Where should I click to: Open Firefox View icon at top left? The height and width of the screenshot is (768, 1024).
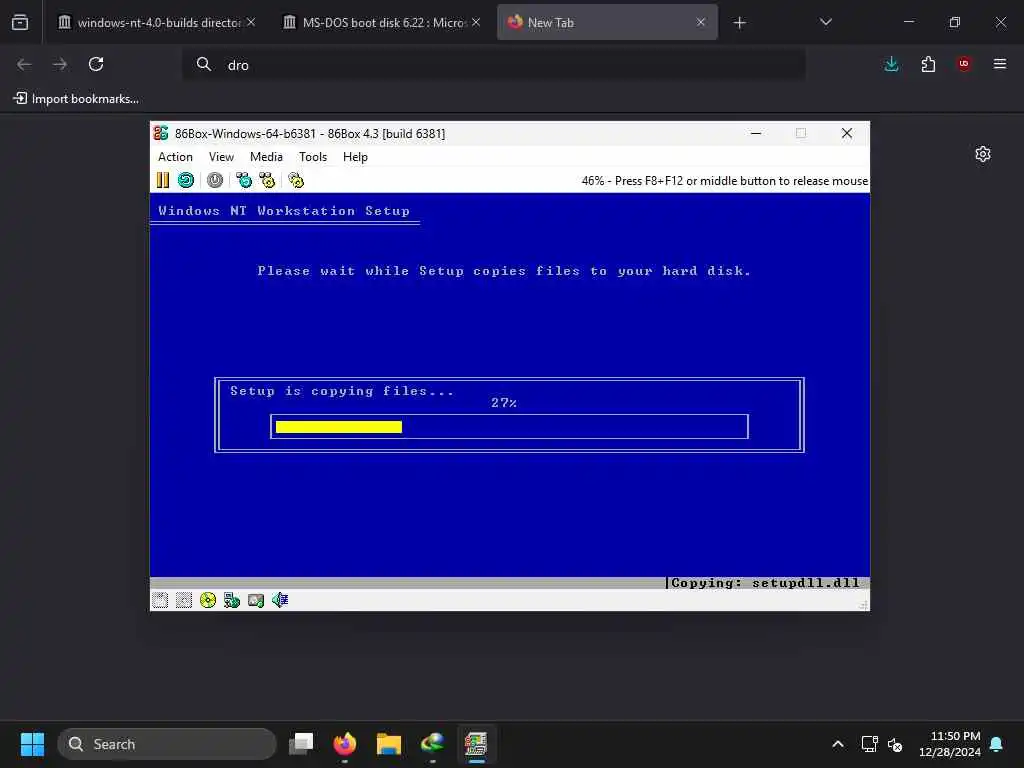click(x=20, y=22)
